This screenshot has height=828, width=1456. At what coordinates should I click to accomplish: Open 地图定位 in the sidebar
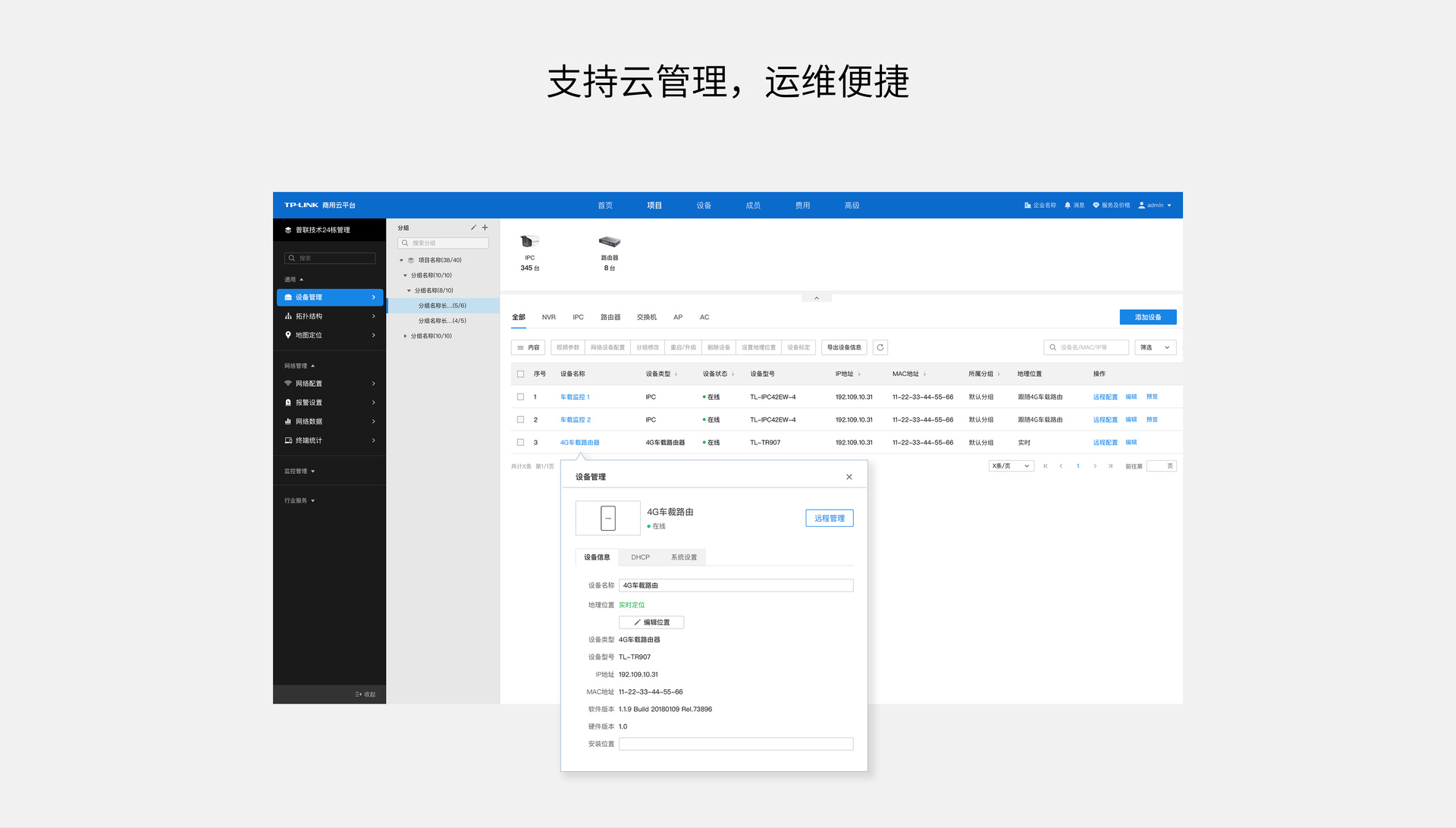[x=330, y=335]
